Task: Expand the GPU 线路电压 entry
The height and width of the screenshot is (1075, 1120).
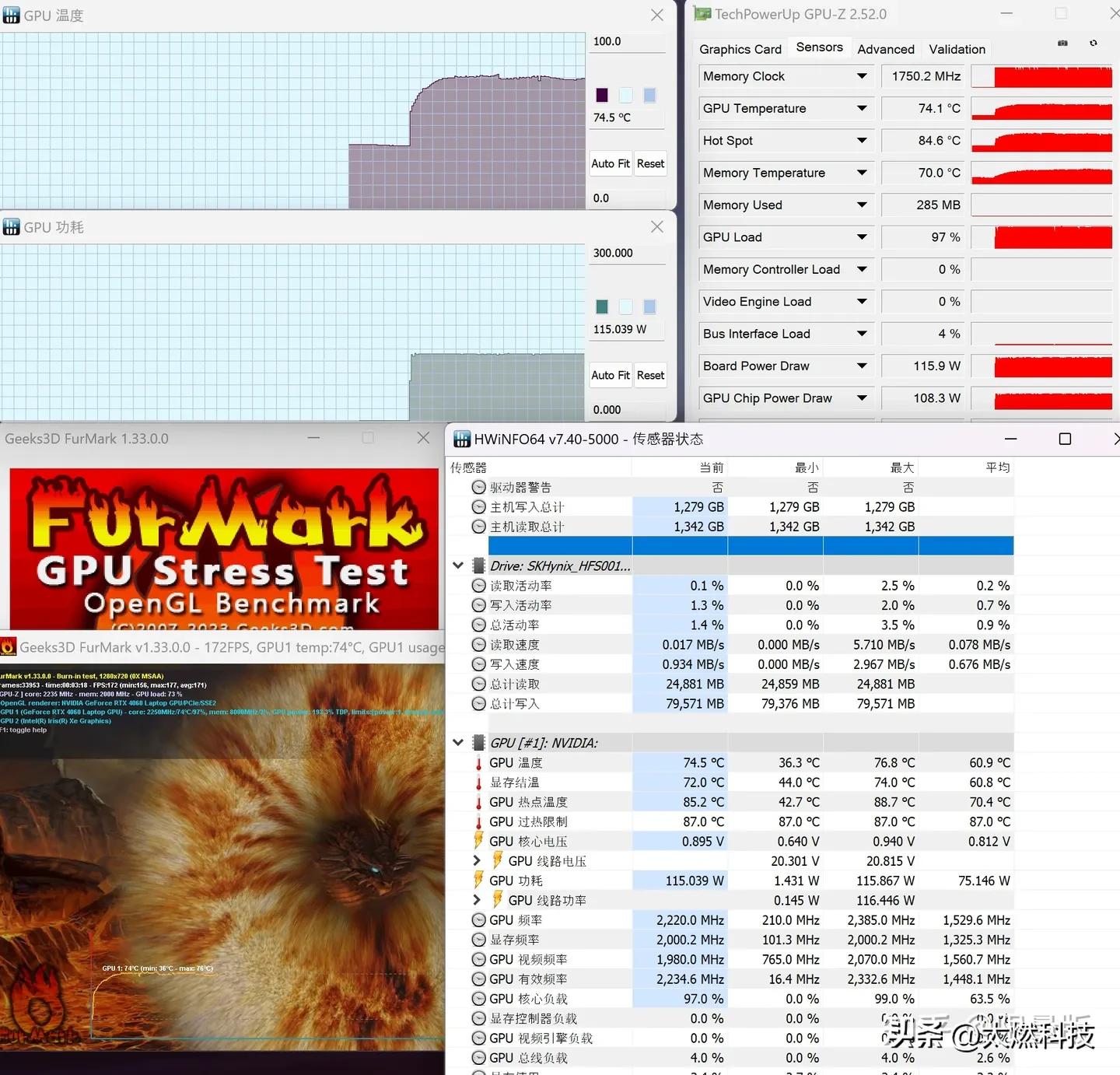Action: click(x=477, y=860)
